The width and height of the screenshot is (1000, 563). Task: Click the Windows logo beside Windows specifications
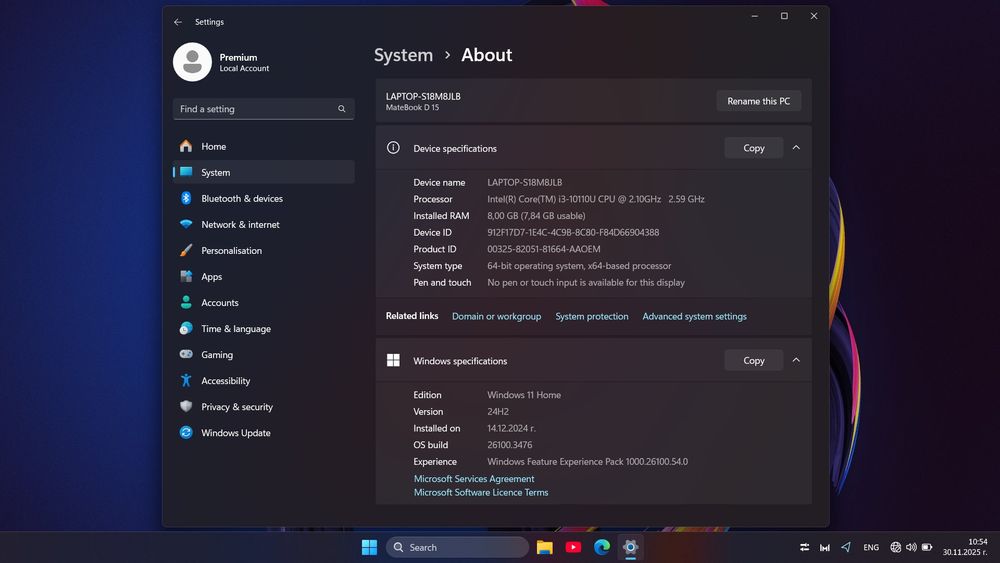[393, 360]
